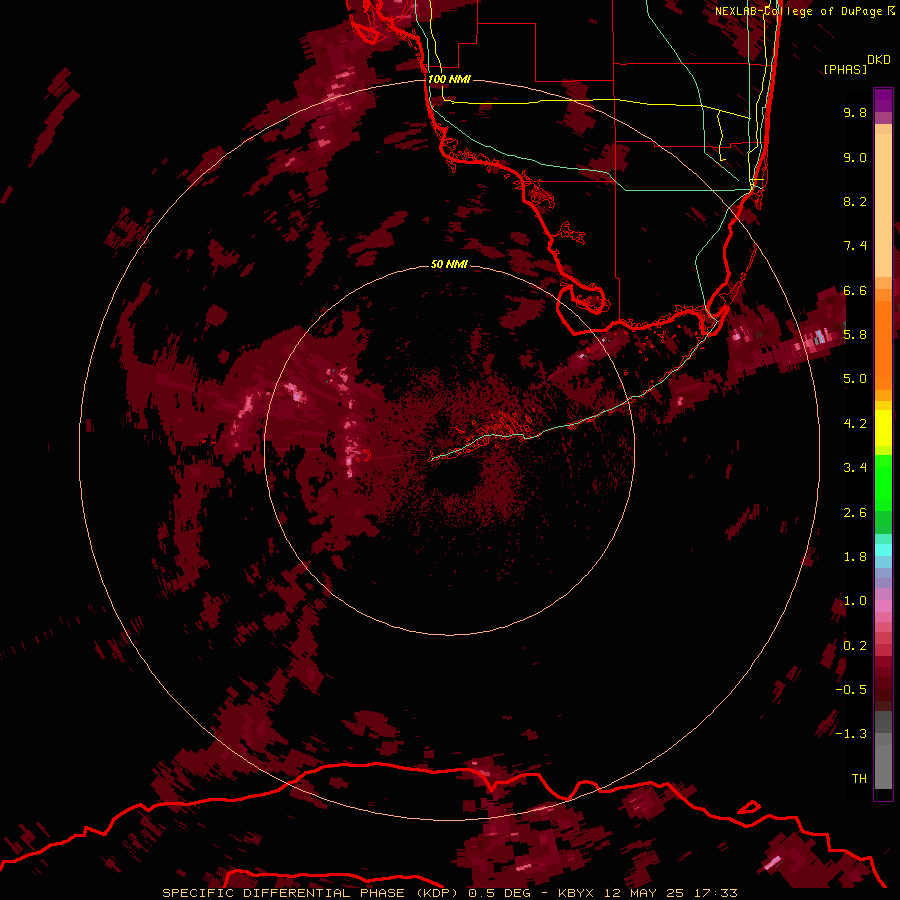900x900 pixels.
Task: Pick the purple top of color bar
Action: [x=883, y=99]
